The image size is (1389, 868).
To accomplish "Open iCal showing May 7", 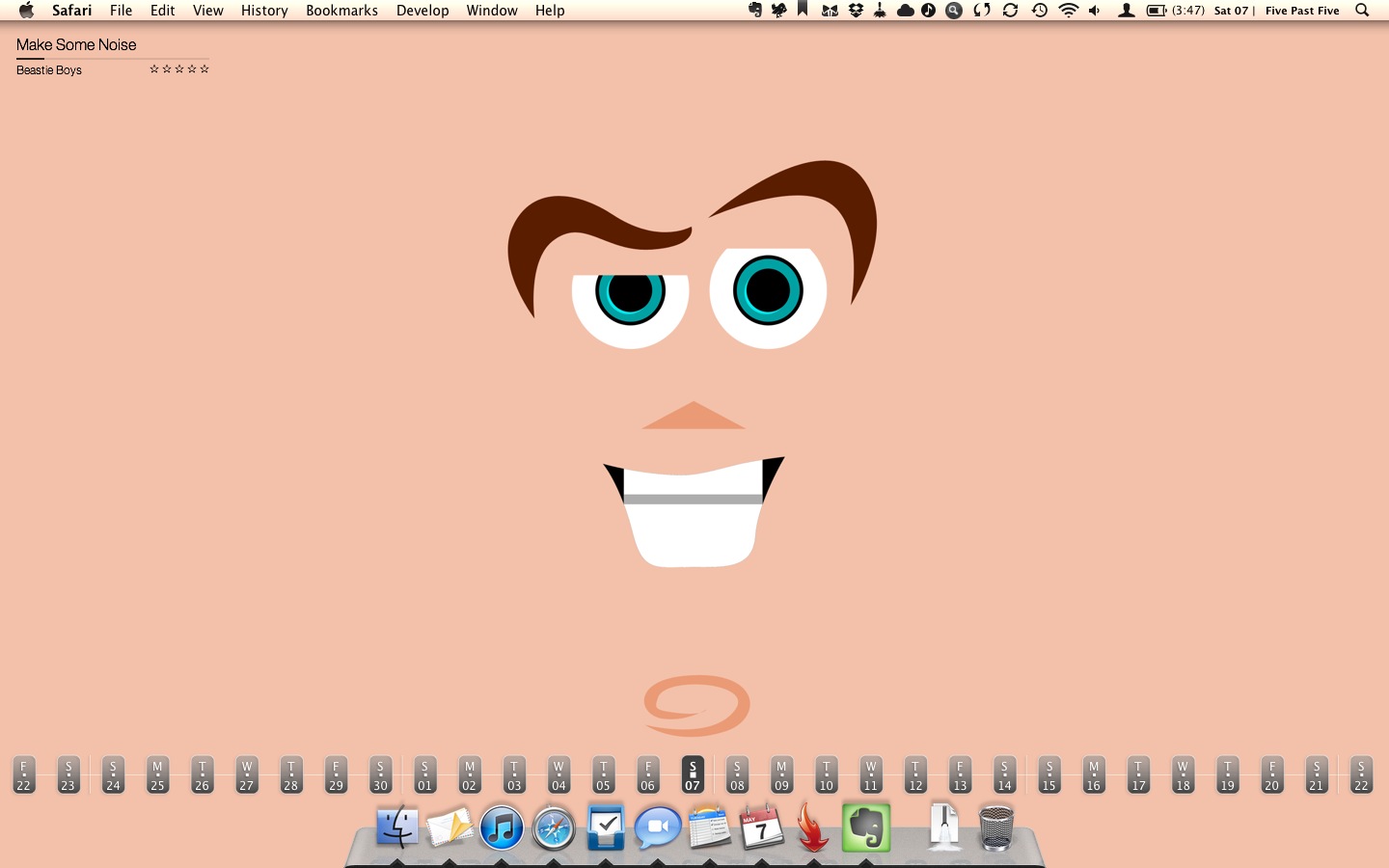I will tap(761, 827).
